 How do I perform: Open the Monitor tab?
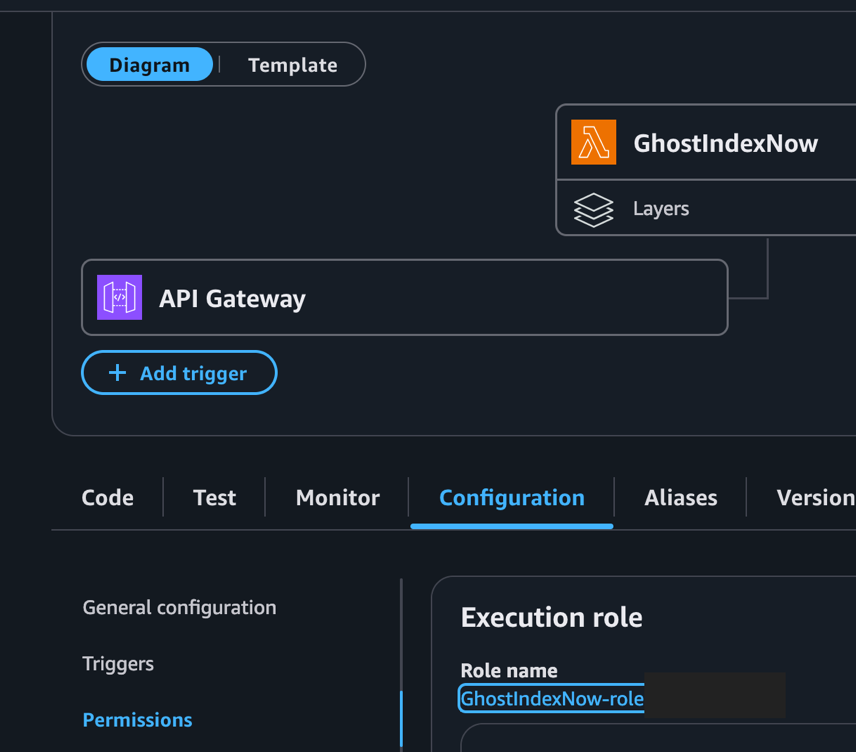tap(337, 498)
